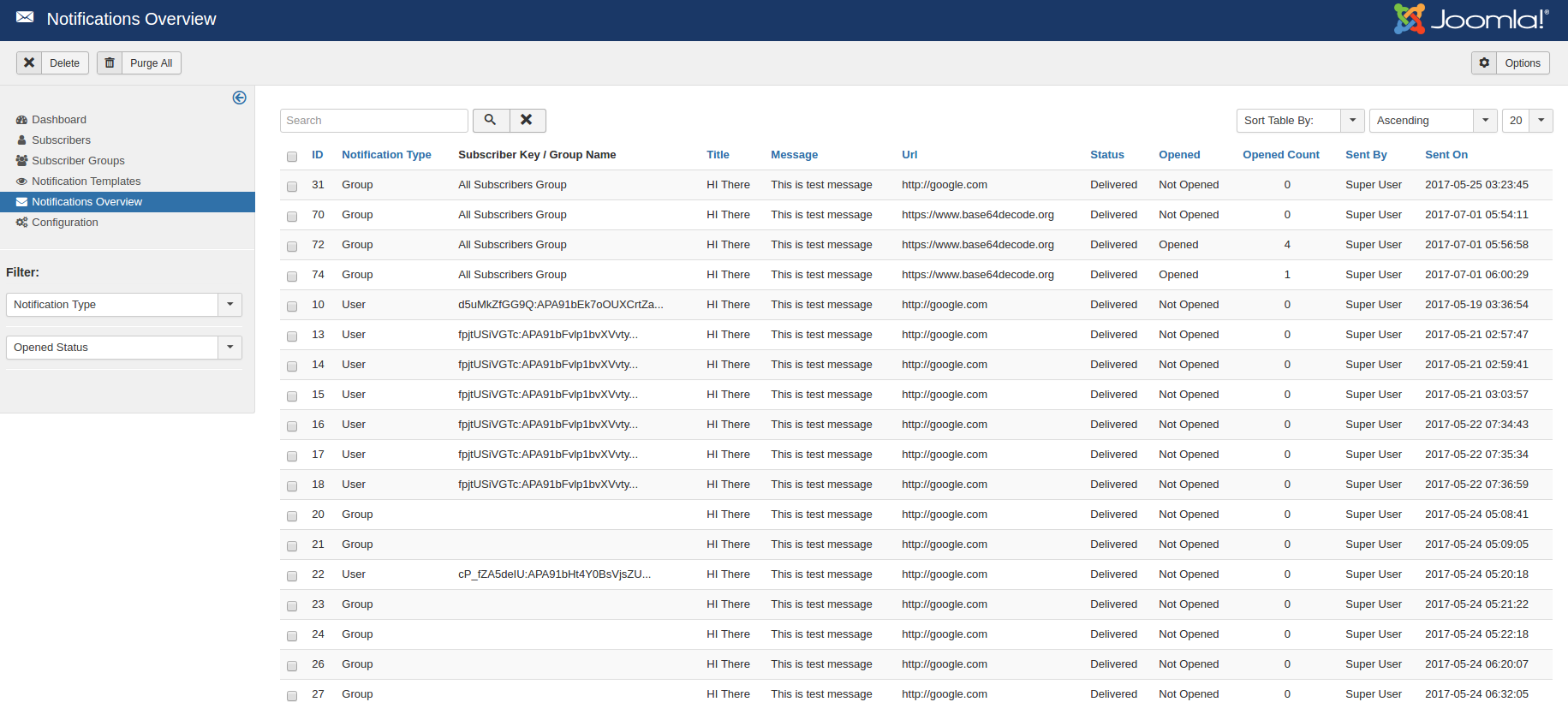Click the Notifications Overview page title
This screenshot has height=708, width=1568.
[x=131, y=19]
